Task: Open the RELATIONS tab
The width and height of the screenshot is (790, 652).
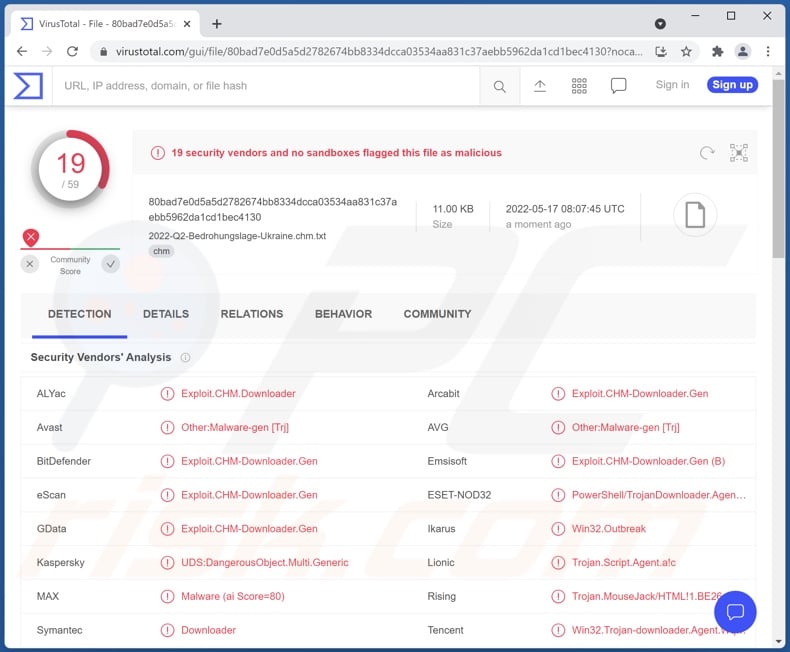Action: [252, 314]
